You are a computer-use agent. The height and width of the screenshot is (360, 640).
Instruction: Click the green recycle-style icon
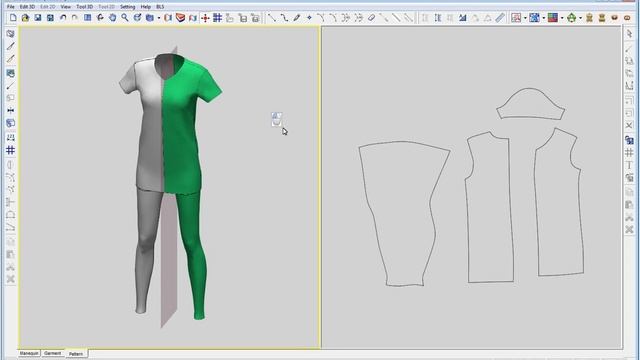(x=571, y=18)
